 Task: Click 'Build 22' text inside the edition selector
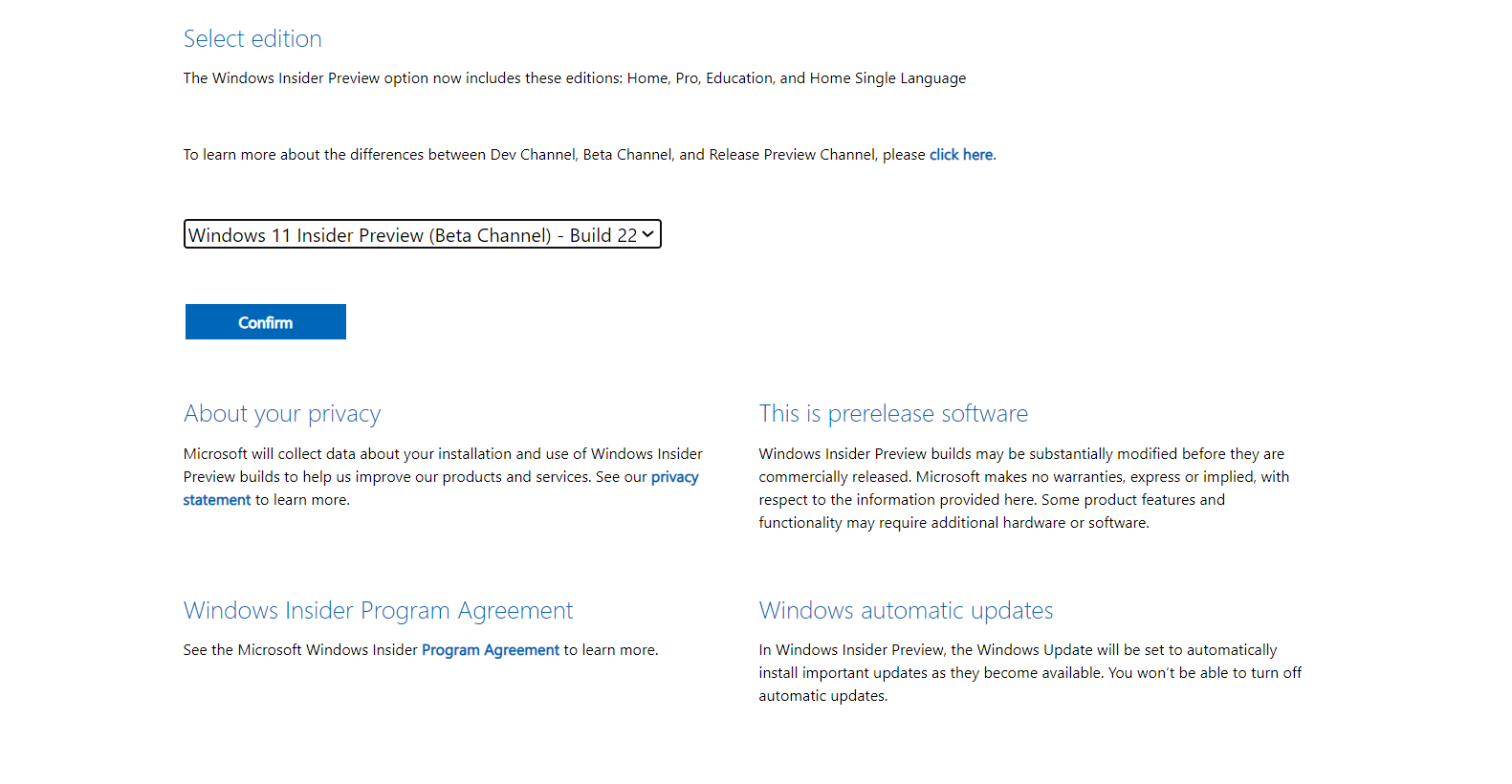[x=603, y=235]
